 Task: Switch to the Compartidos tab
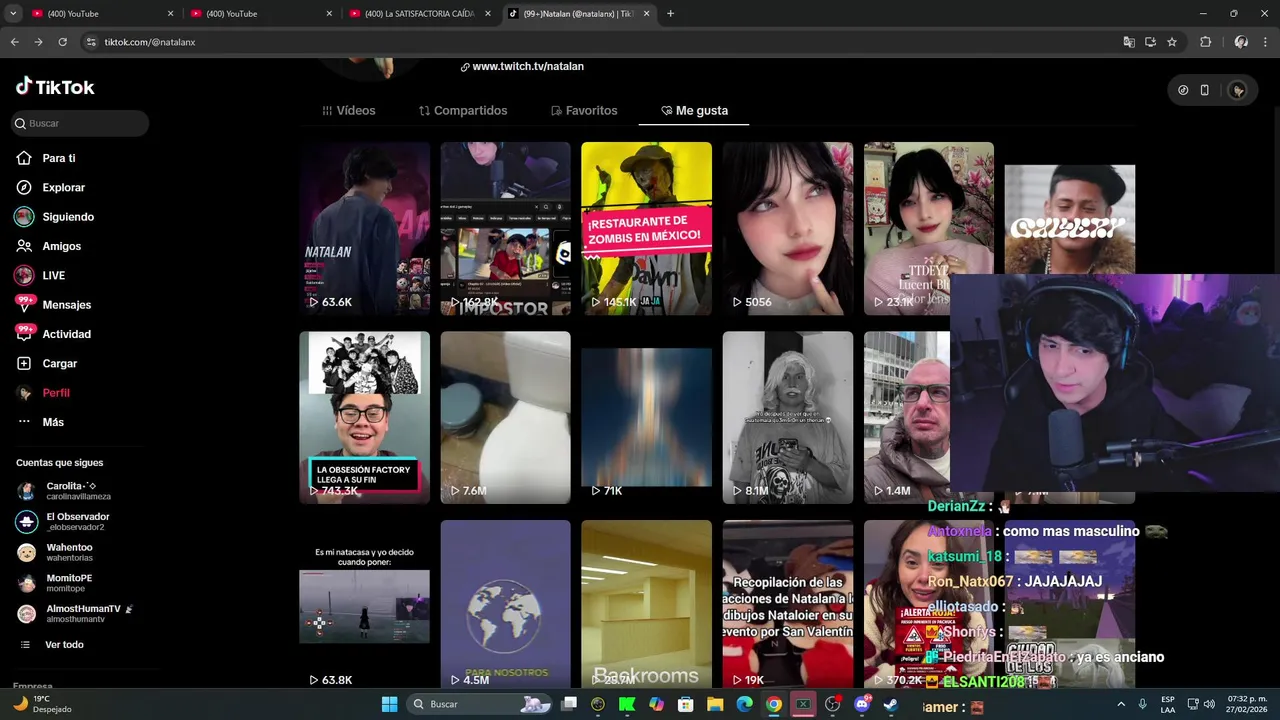coord(463,110)
